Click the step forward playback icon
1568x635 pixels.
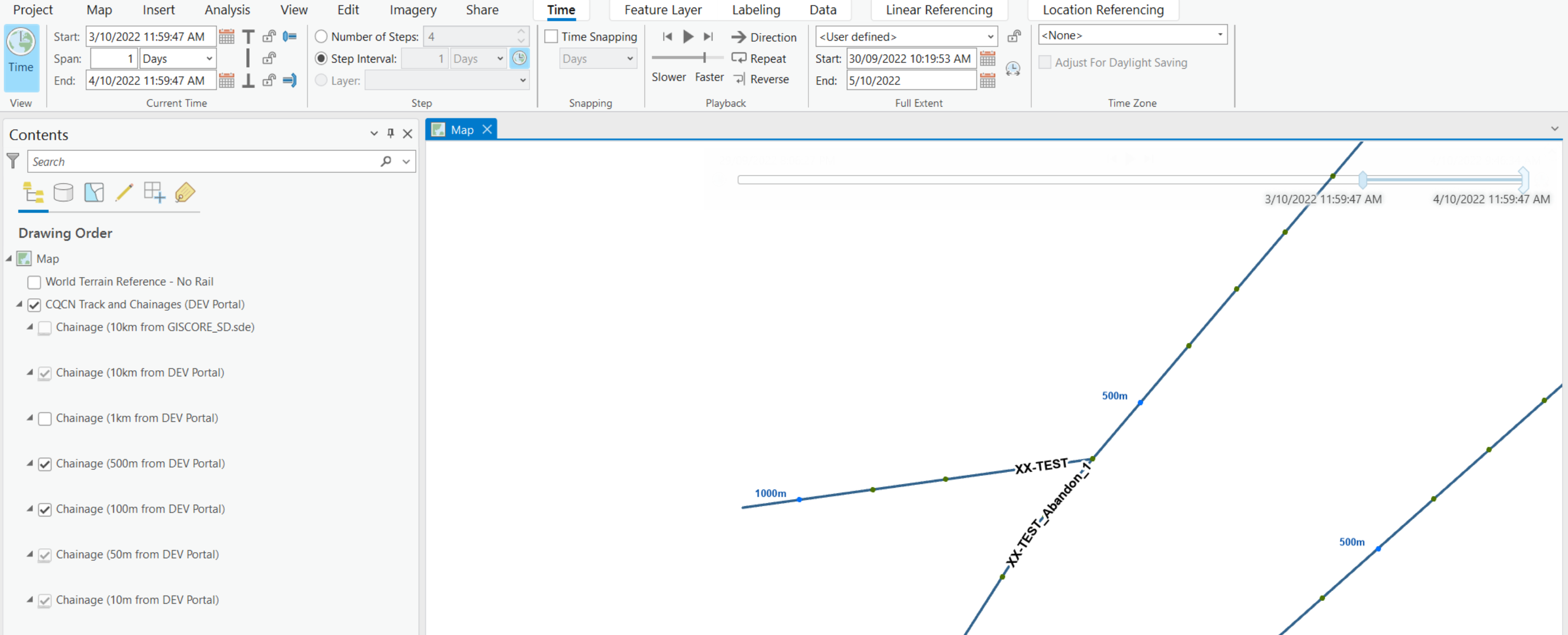(x=708, y=36)
